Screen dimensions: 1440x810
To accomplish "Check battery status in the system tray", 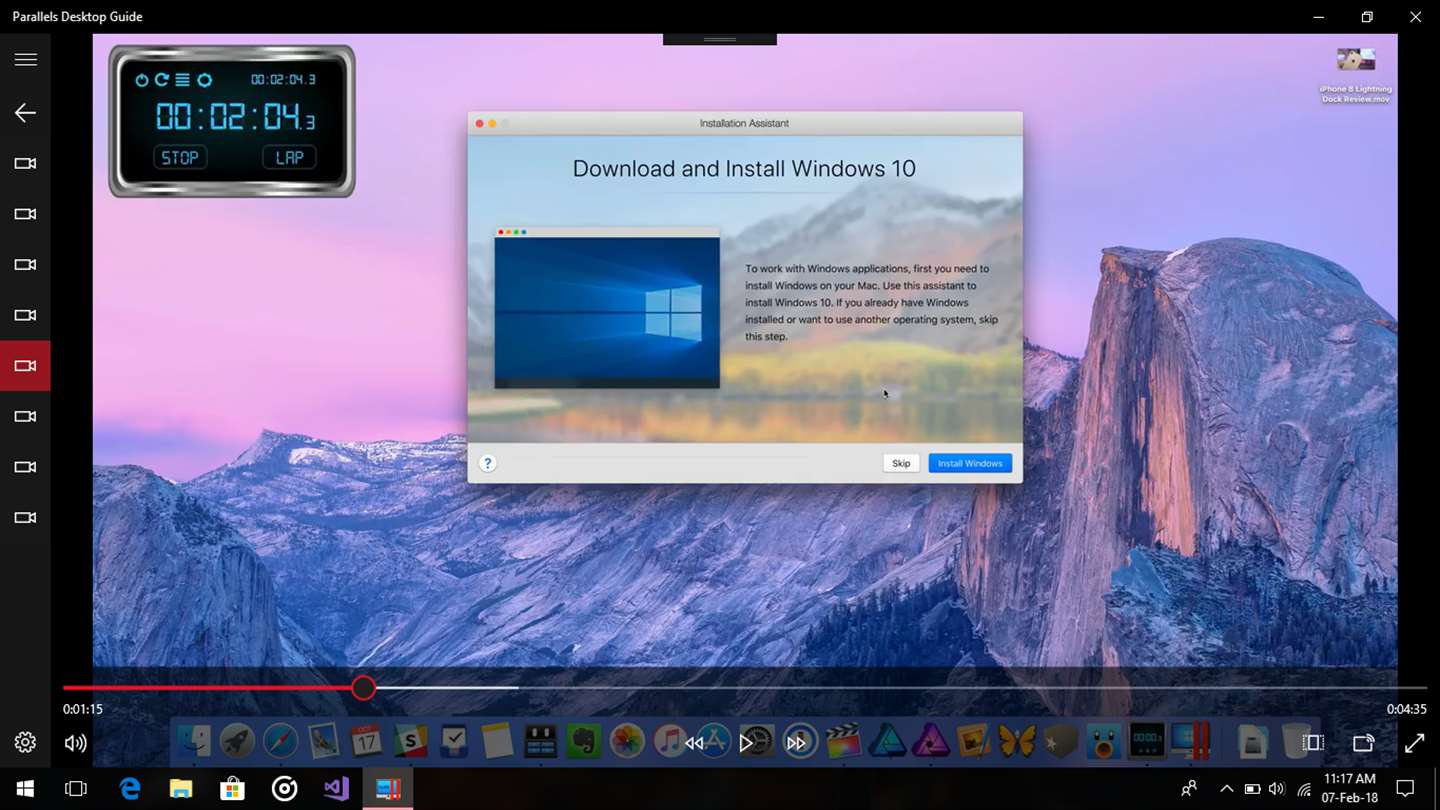I will [1252, 789].
